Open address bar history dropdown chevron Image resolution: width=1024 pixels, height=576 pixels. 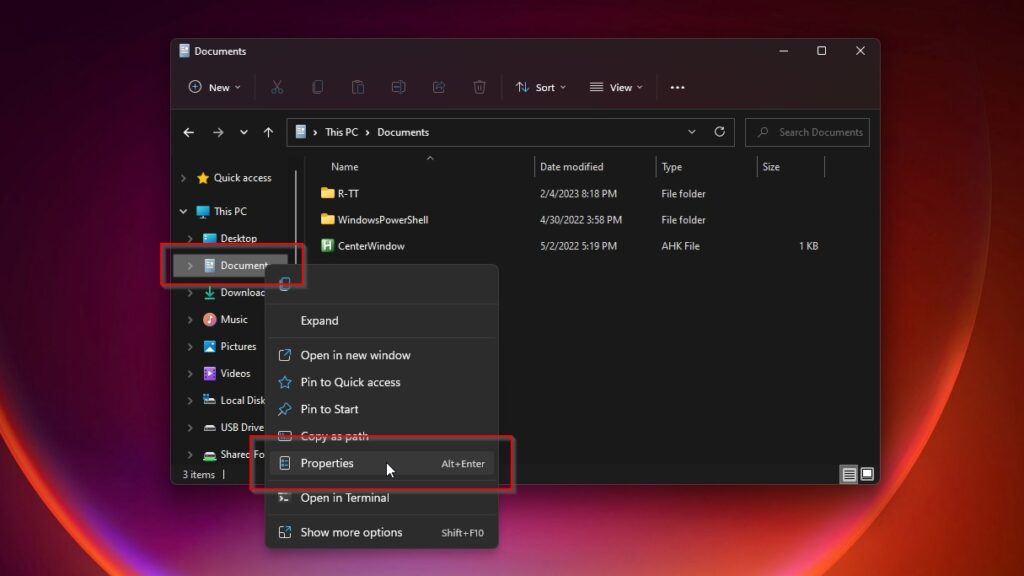click(692, 132)
